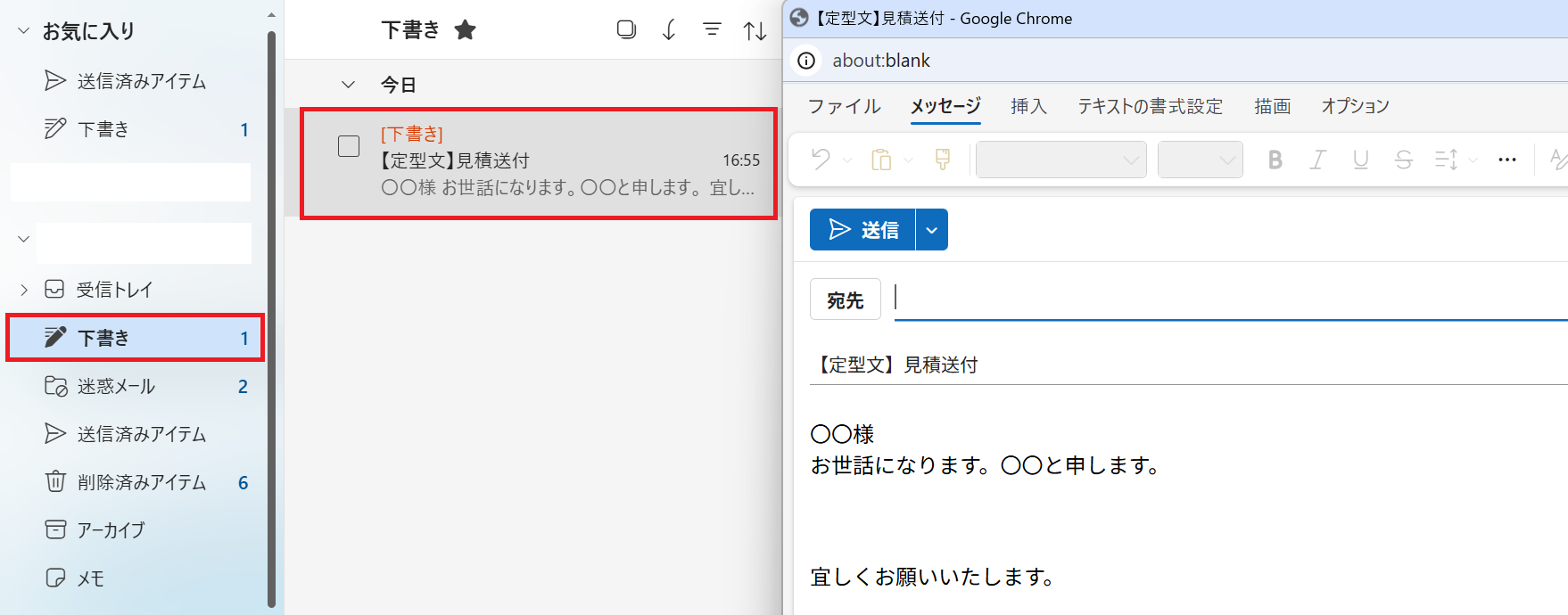Toggle bold formatting
This screenshot has width=1568, height=615.
[1275, 160]
